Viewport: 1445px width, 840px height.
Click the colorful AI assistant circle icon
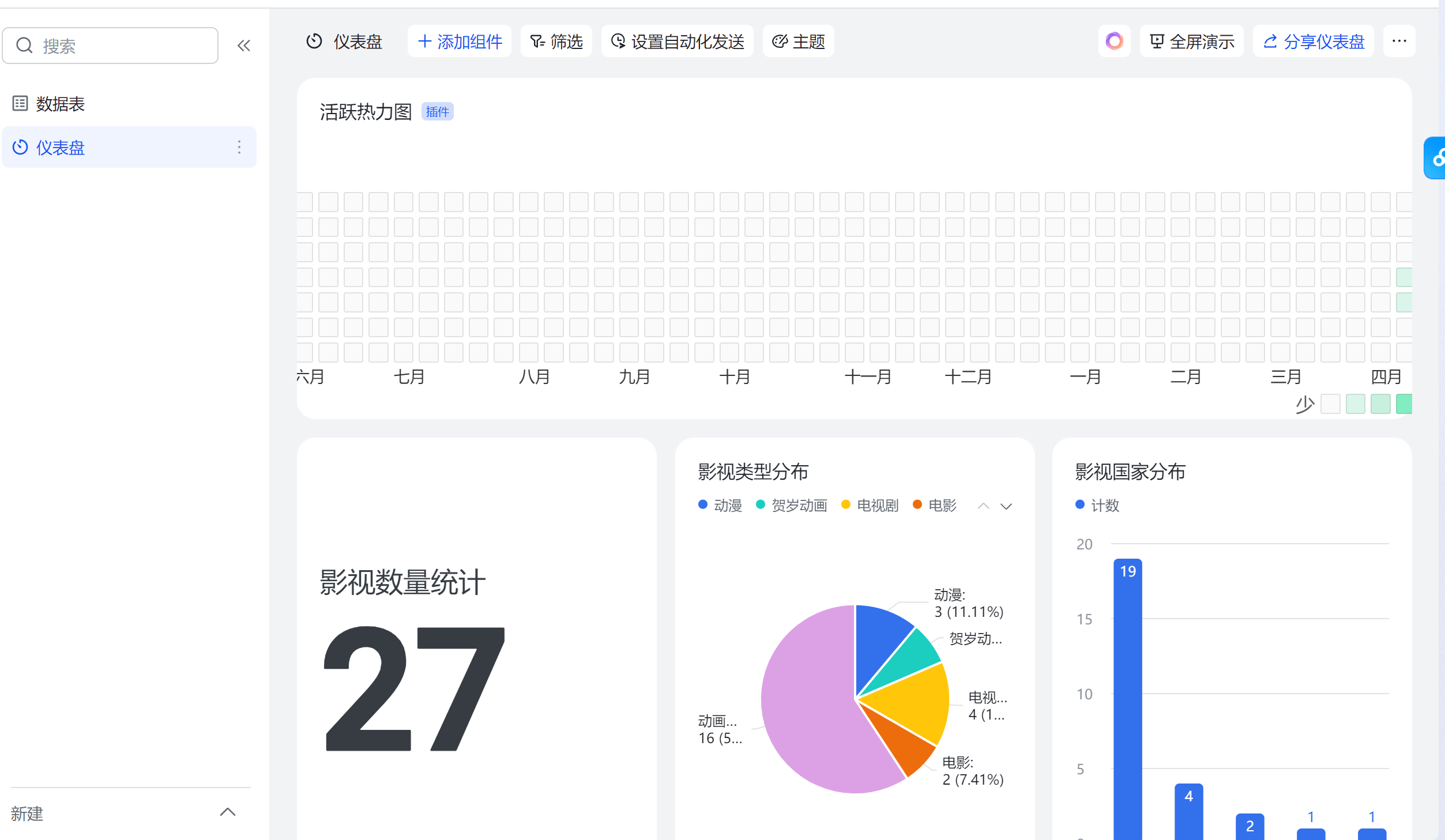pos(1113,42)
